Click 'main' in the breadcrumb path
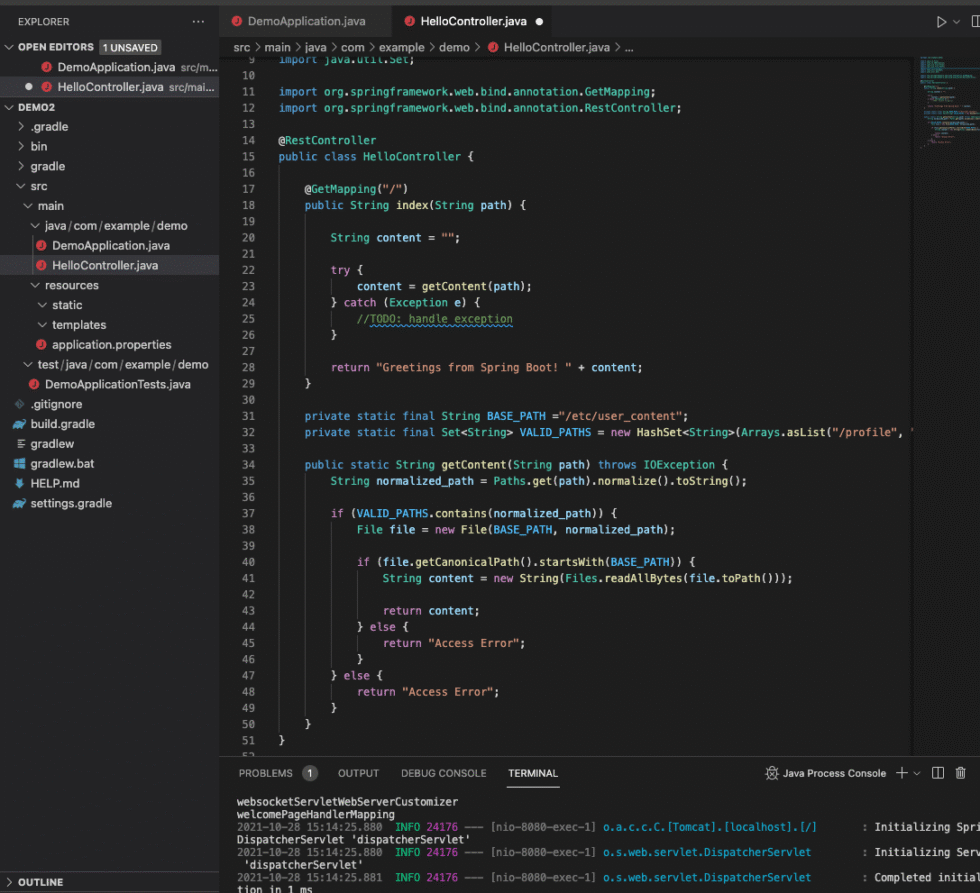The image size is (980, 893). pos(278,47)
